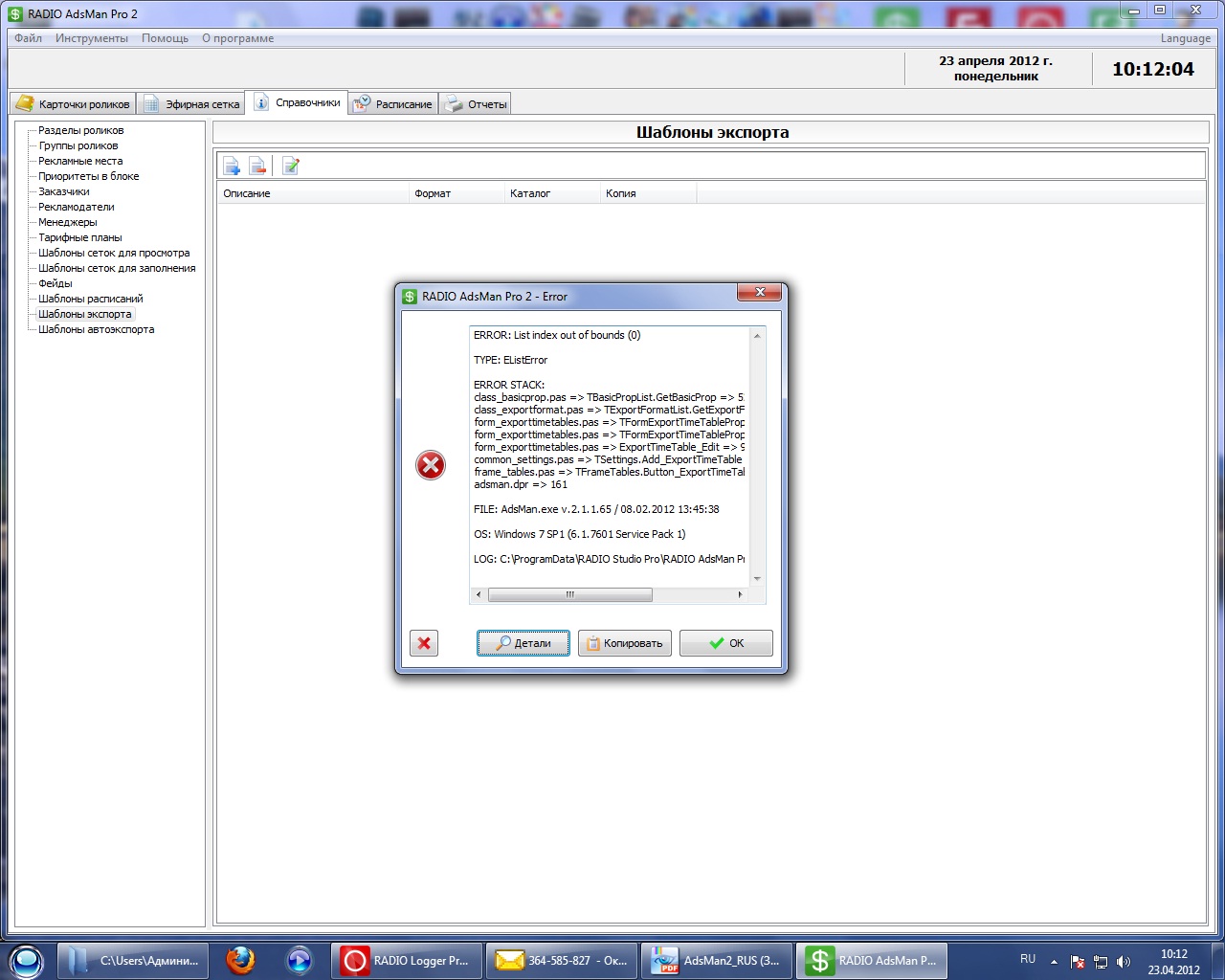This screenshot has height=980, width=1225.
Task: Click the ERROR: List index out of bounds text
Action: click(x=557, y=335)
